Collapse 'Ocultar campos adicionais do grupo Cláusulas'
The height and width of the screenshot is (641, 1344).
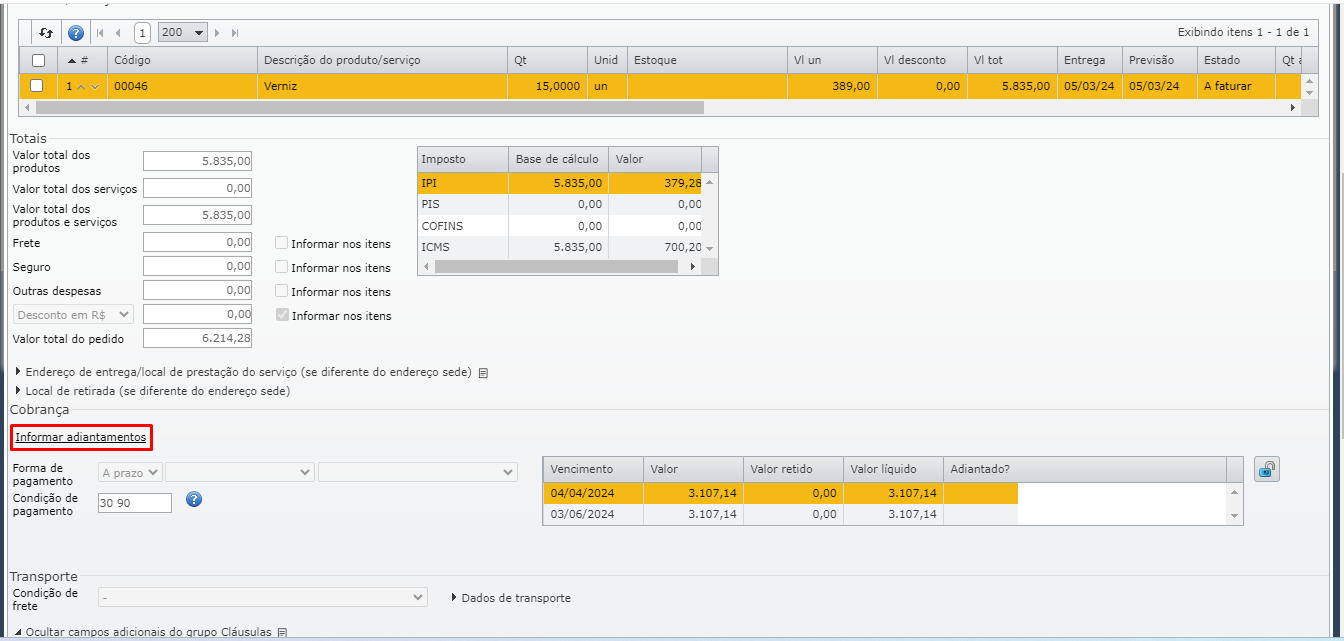150,632
